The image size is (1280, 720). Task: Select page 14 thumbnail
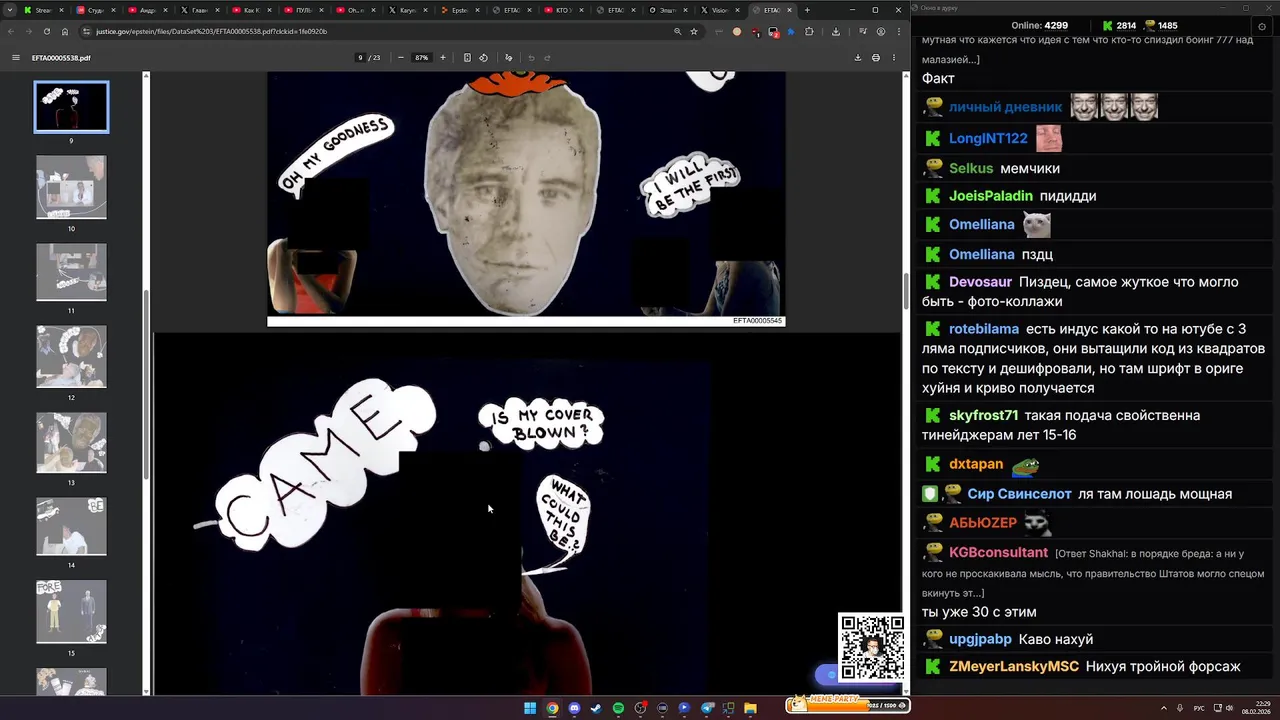click(x=71, y=526)
